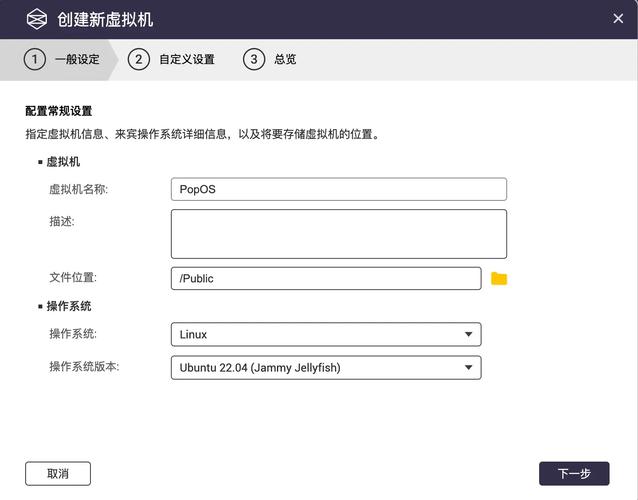The image size is (638, 500).
Task: Click the Virtualization Station logo icon
Action: point(37,19)
